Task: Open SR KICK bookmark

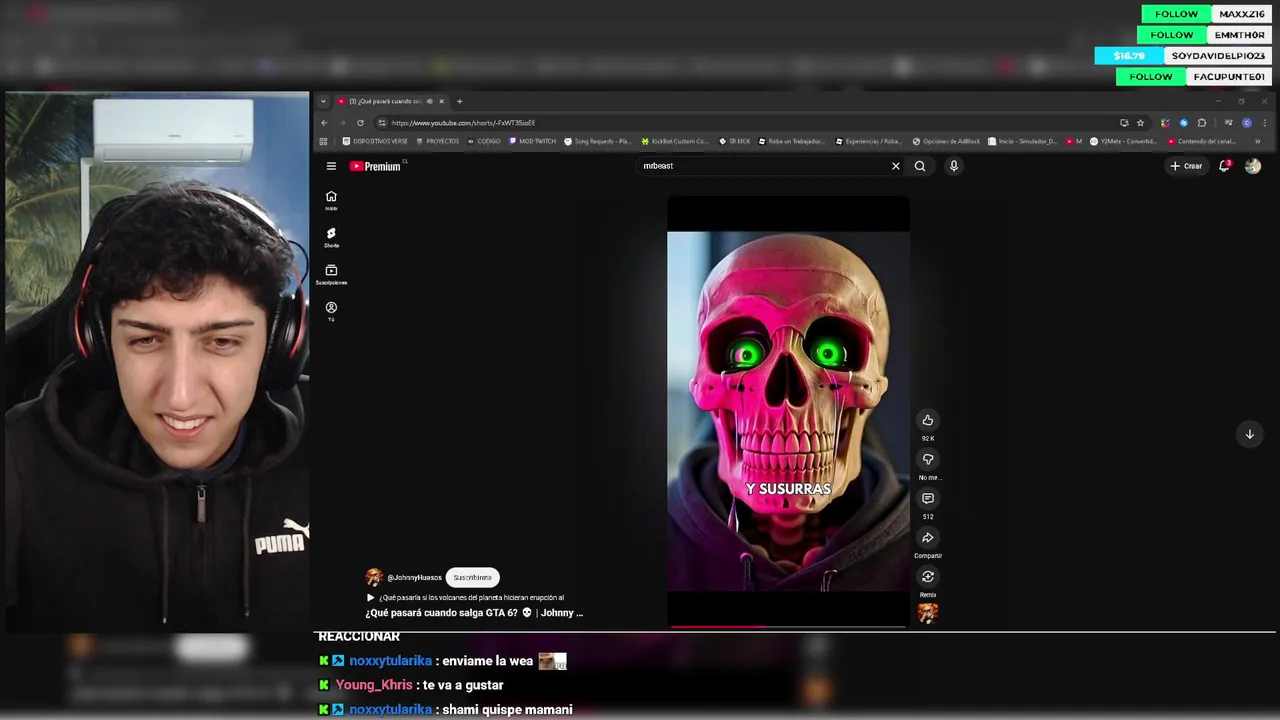Action: [734, 141]
